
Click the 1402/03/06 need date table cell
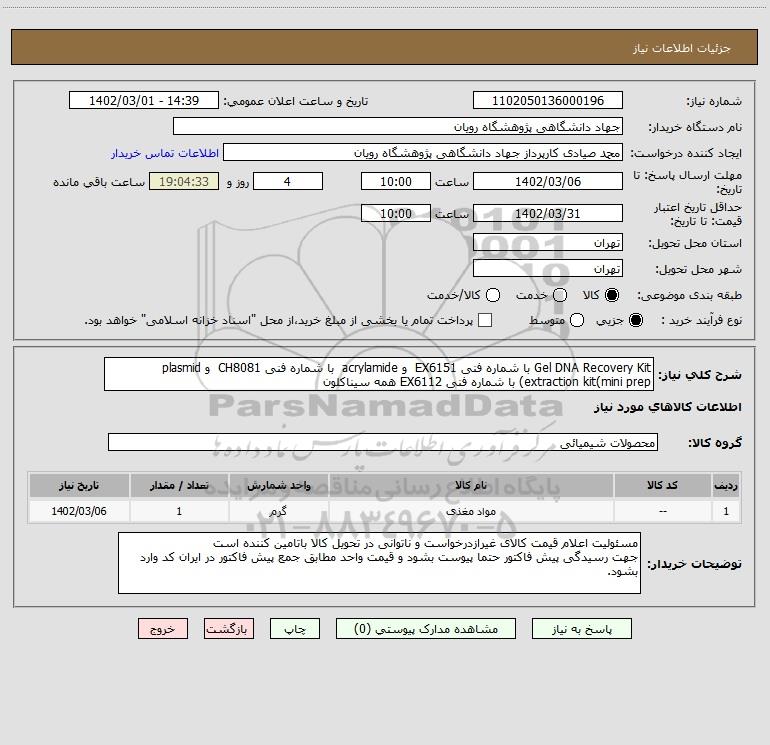coord(79,511)
